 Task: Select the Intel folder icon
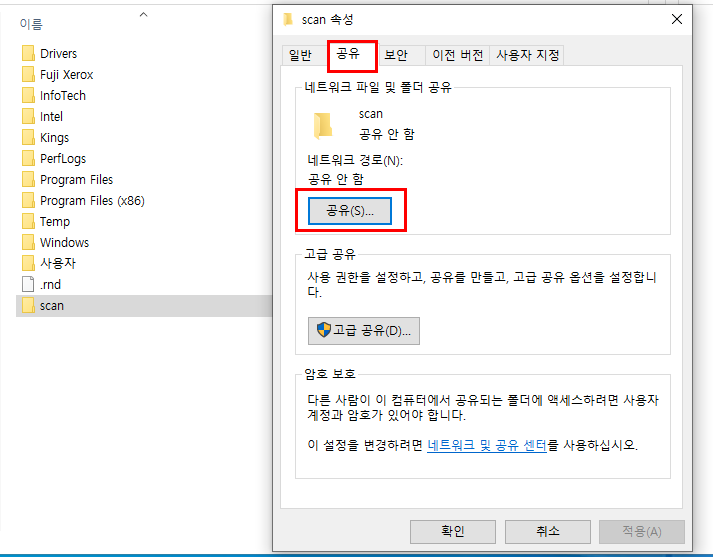pyautogui.click(x=28, y=116)
